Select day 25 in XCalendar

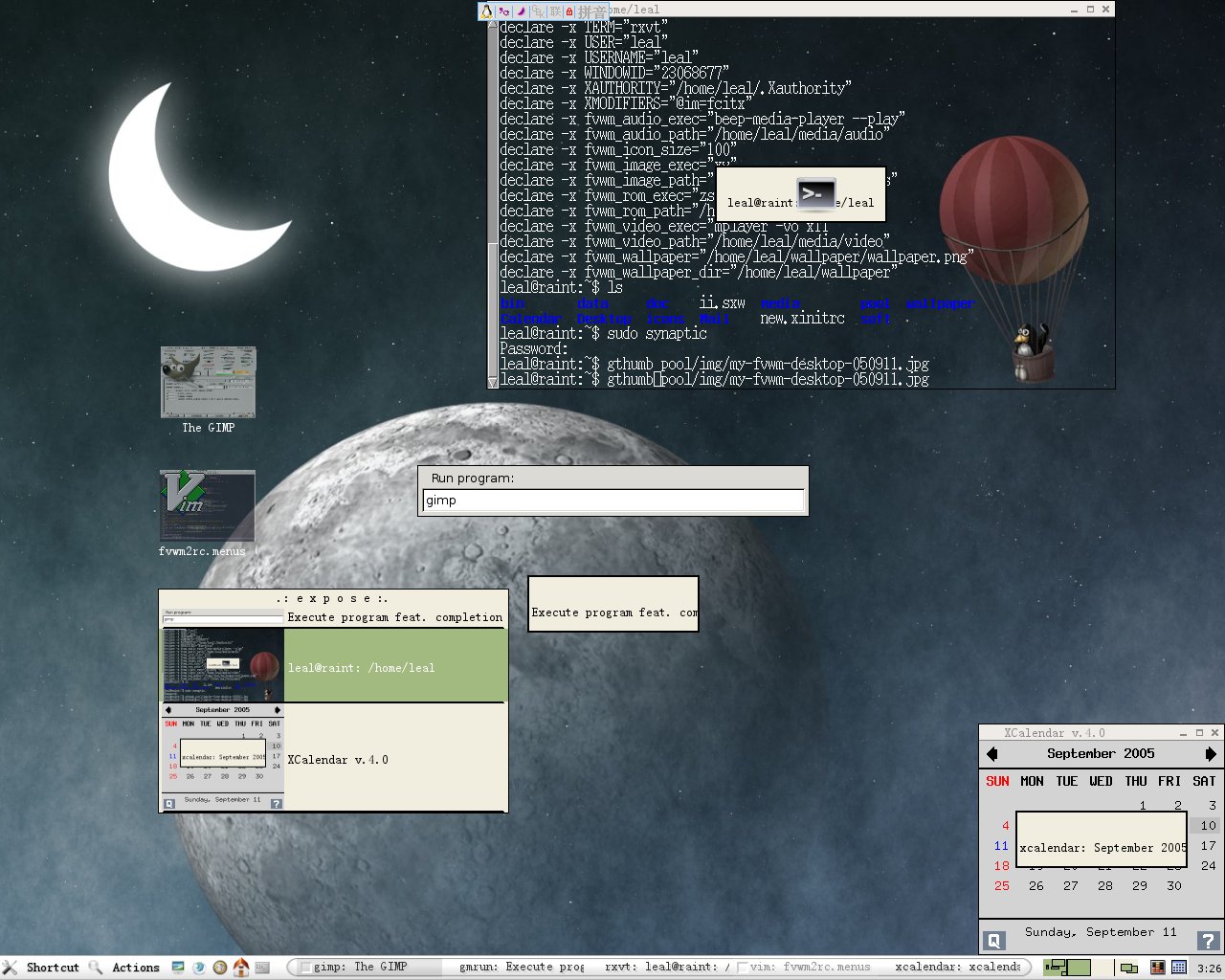pos(1001,886)
